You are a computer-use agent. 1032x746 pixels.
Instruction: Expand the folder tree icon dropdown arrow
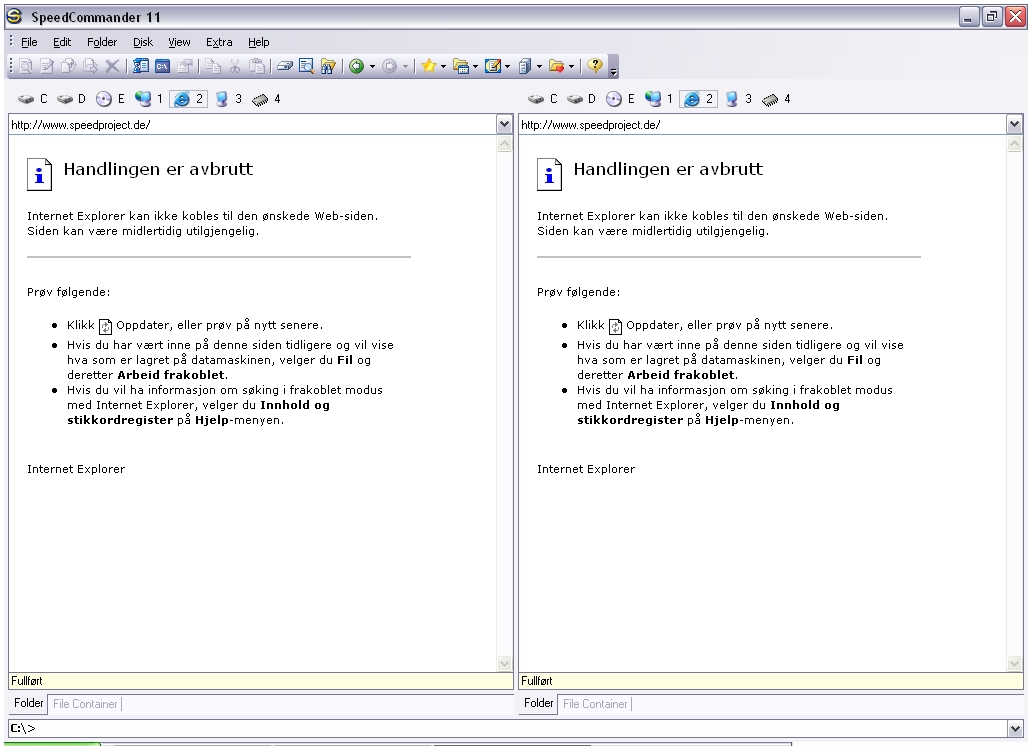475,67
